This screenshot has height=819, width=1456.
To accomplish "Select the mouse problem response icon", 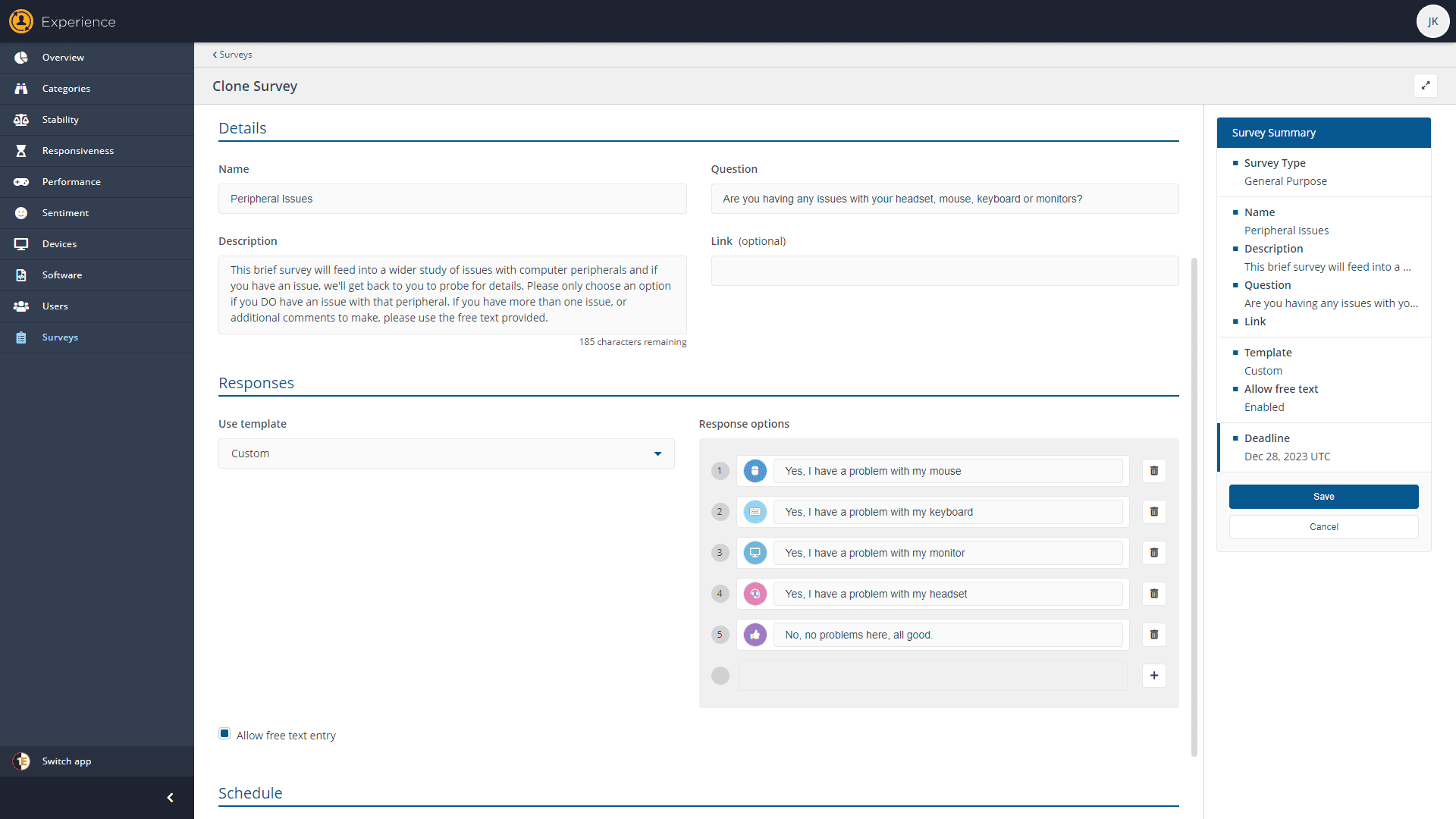I will pyautogui.click(x=756, y=470).
